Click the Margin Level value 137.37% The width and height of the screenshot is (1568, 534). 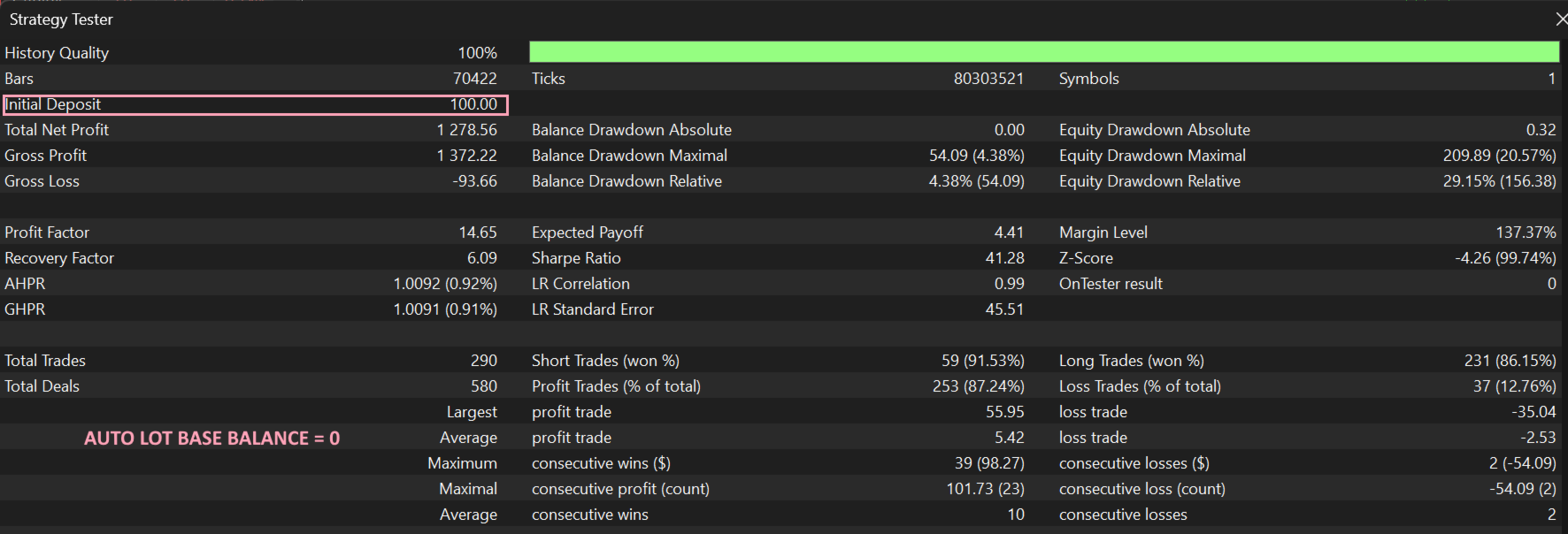[x=1526, y=233]
